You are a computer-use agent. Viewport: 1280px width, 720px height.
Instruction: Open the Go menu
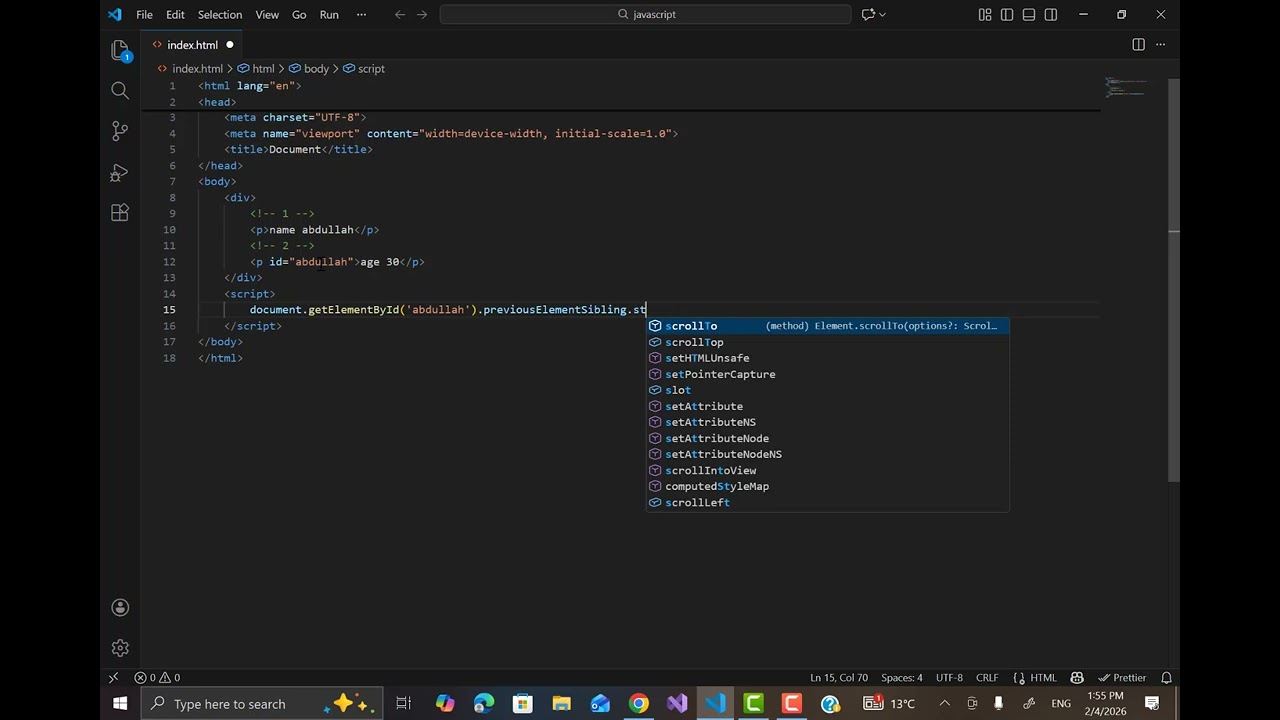(299, 14)
